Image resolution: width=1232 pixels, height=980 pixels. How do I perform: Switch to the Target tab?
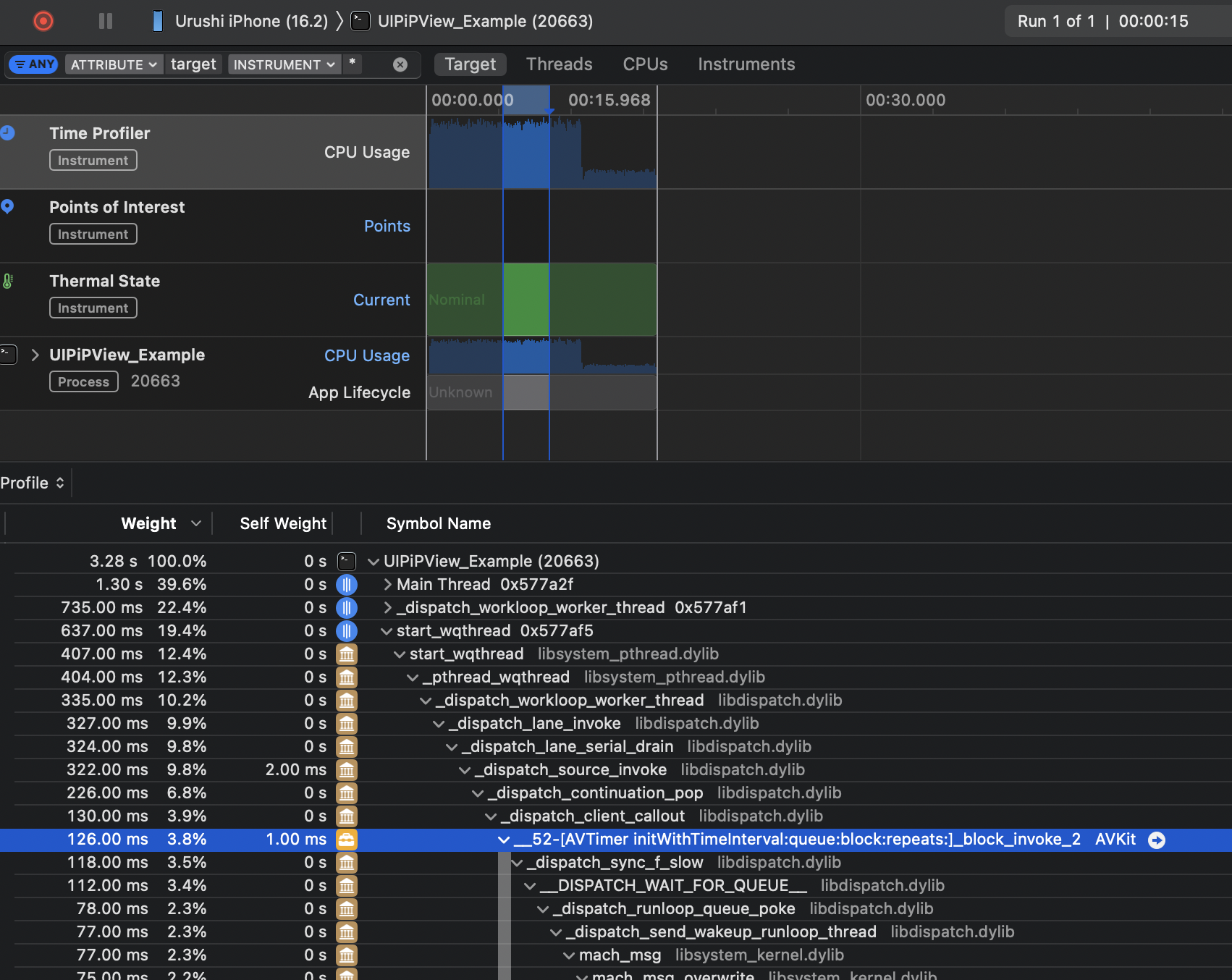pyautogui.click(x=471, y=64)
